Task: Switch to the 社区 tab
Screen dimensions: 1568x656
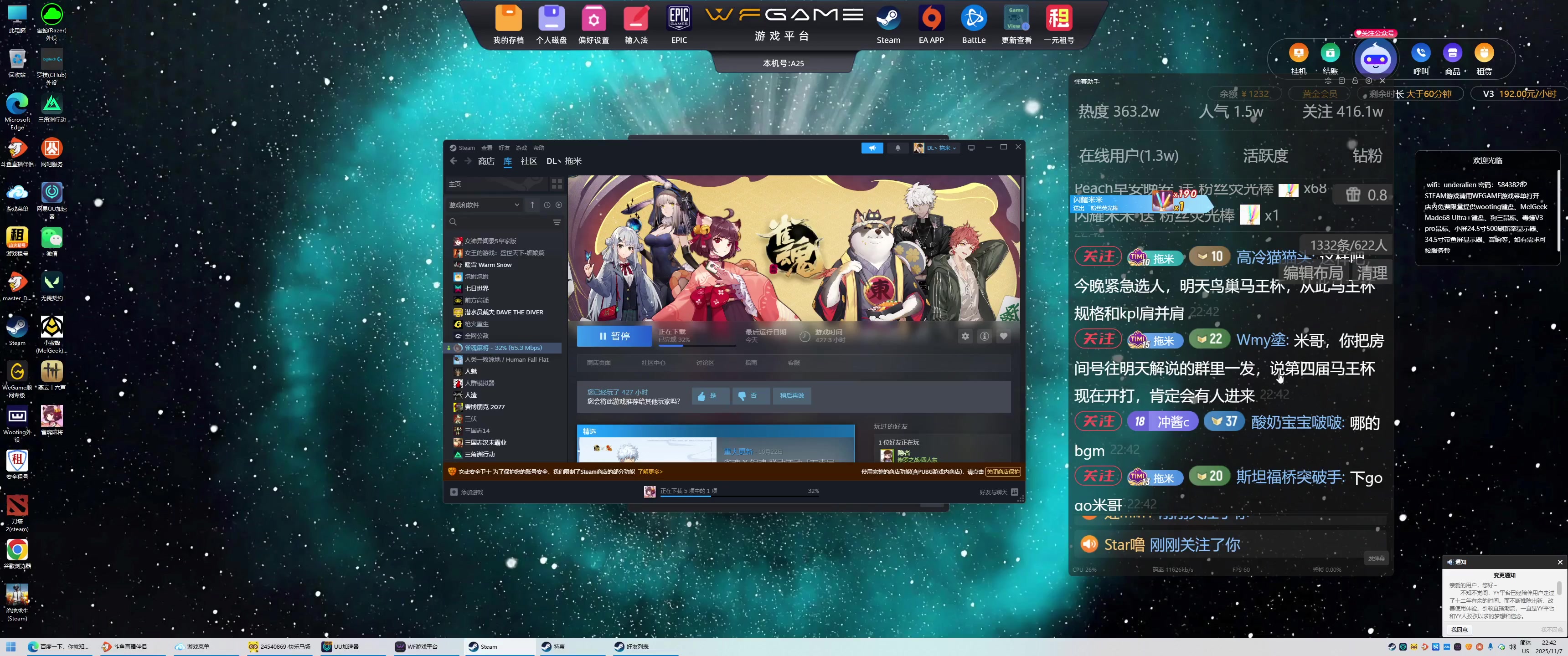Action: pos(528,161)
